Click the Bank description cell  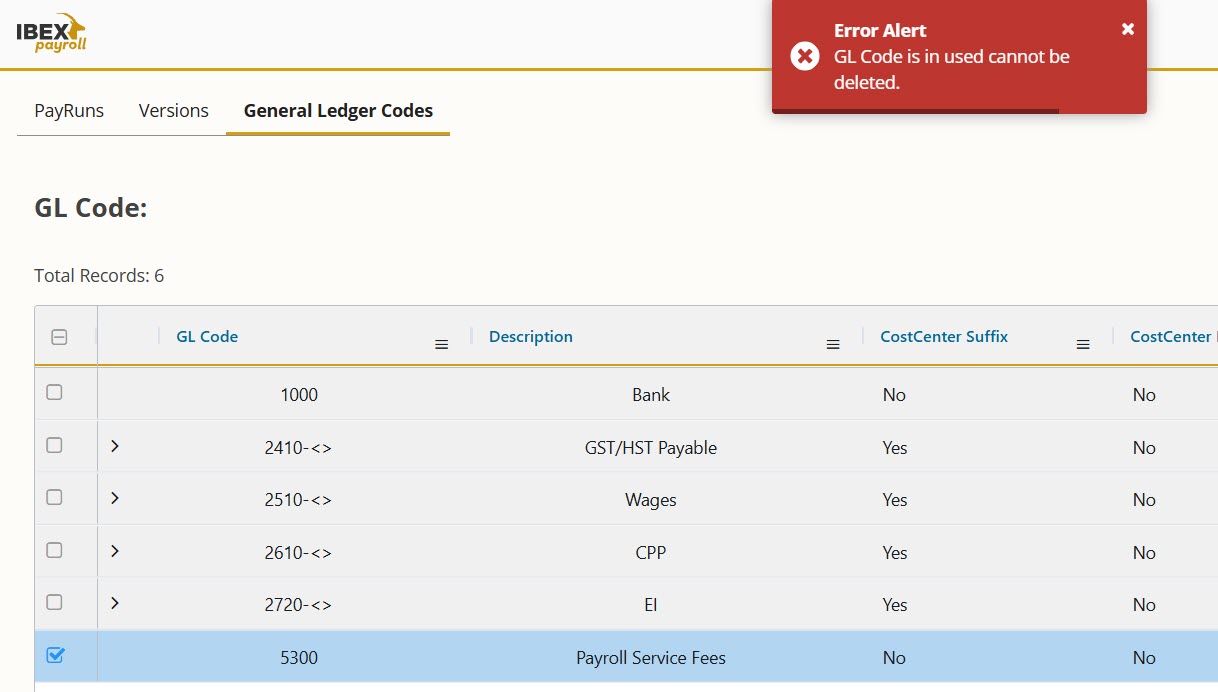(651, 395)
